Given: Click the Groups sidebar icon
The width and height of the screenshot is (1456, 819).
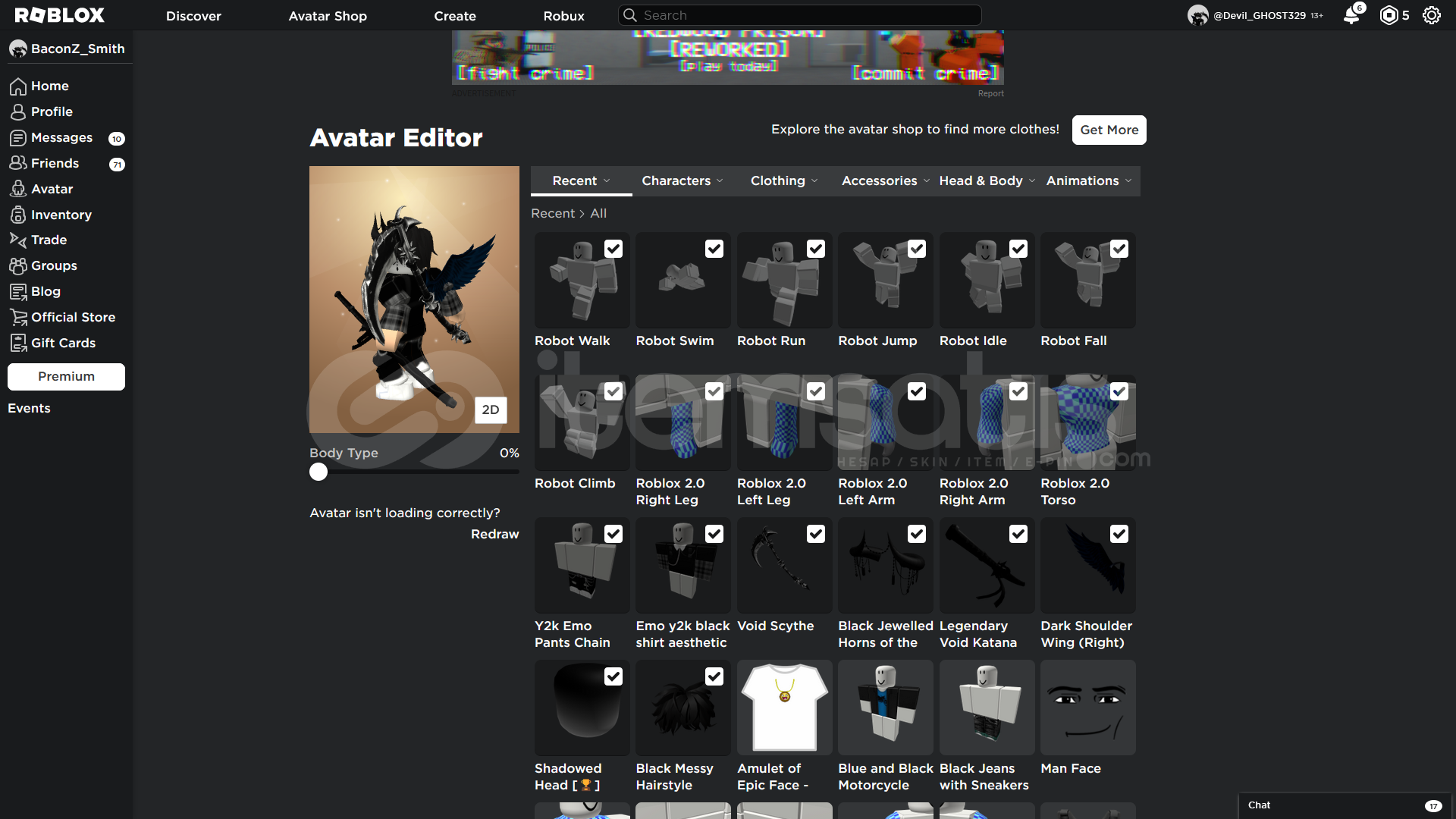Looking at the screenshot, I should [x=18, y=266].
